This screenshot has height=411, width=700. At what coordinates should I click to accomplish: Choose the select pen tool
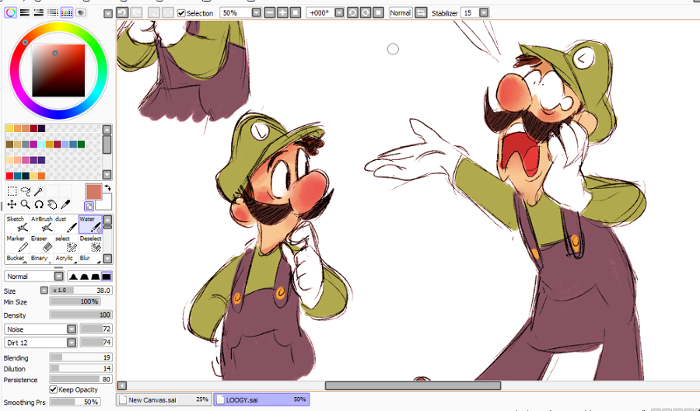pos(66,244)
